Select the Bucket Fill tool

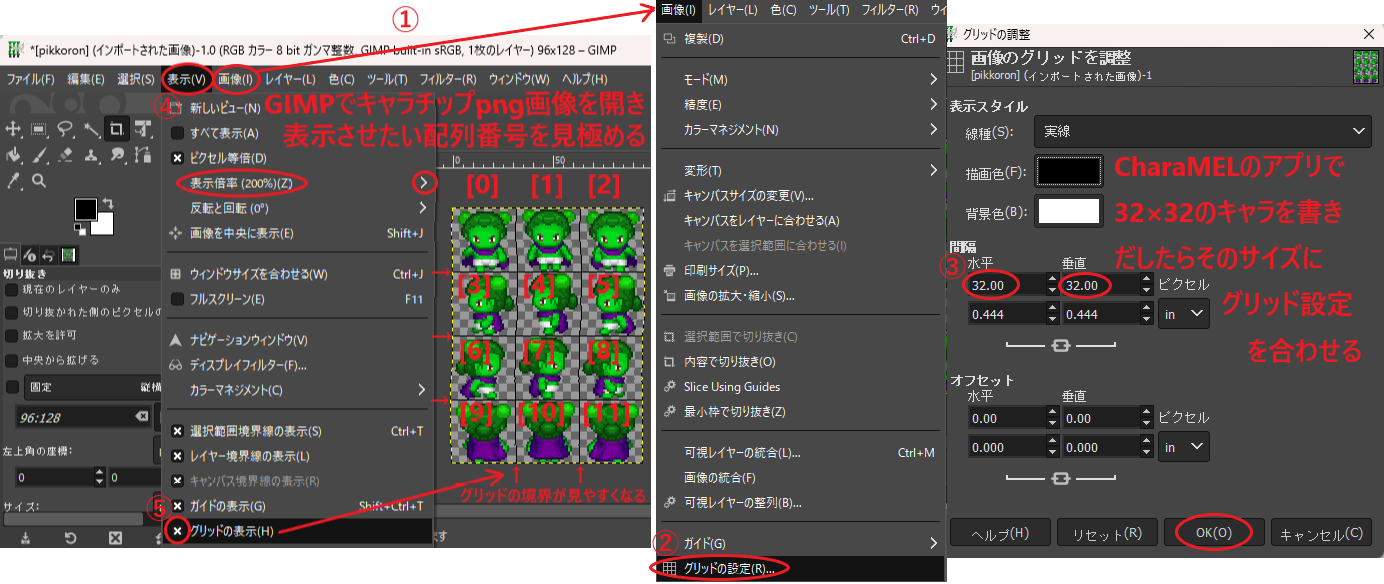point(13,155)
